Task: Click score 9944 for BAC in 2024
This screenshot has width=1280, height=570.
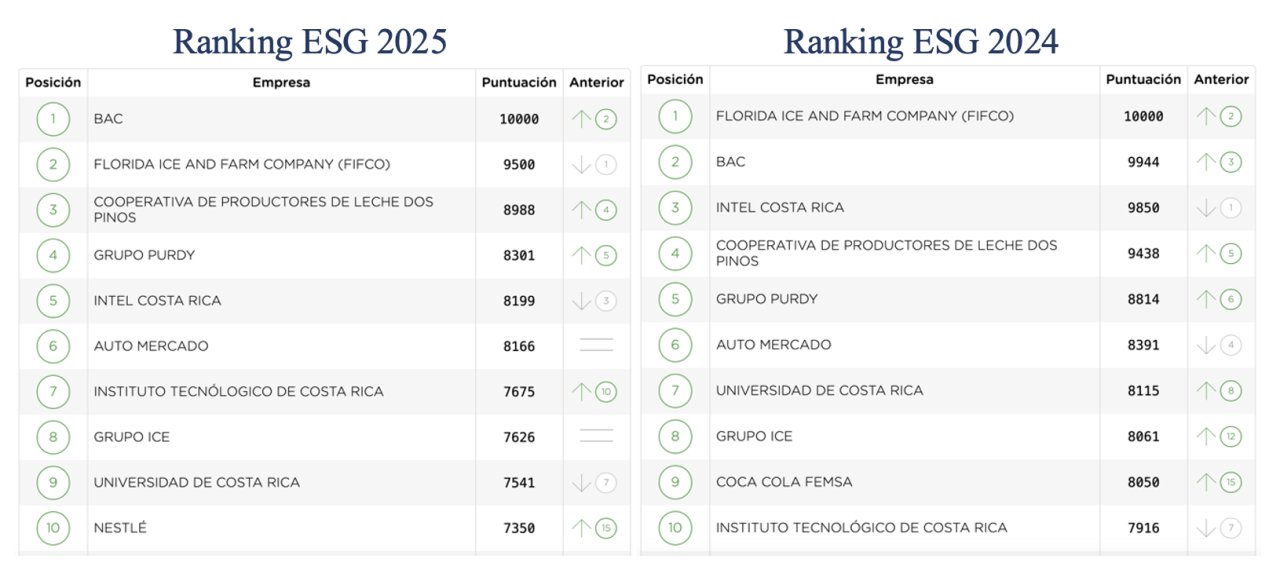Action: pyautogui.click(x=1142, y=162)
